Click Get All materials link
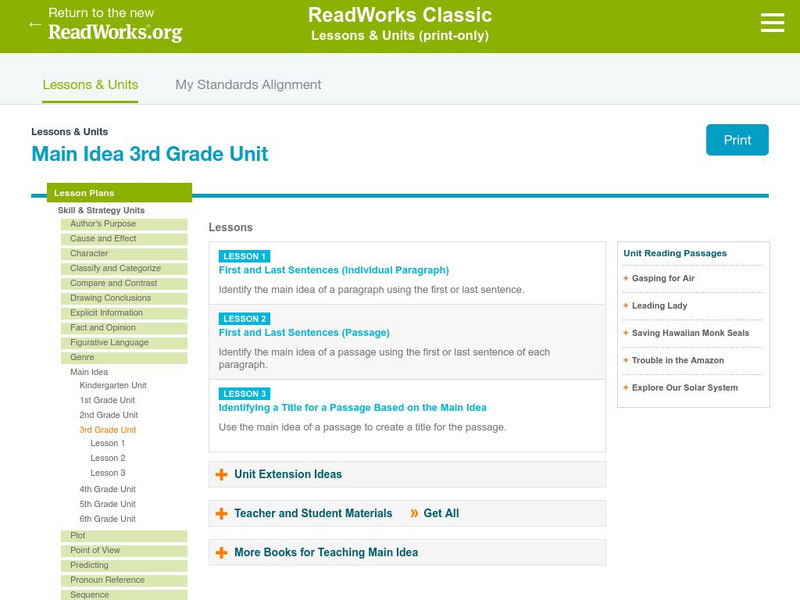Image resolution: width=800 pixels, height=600 pixels. pos(441,513)
